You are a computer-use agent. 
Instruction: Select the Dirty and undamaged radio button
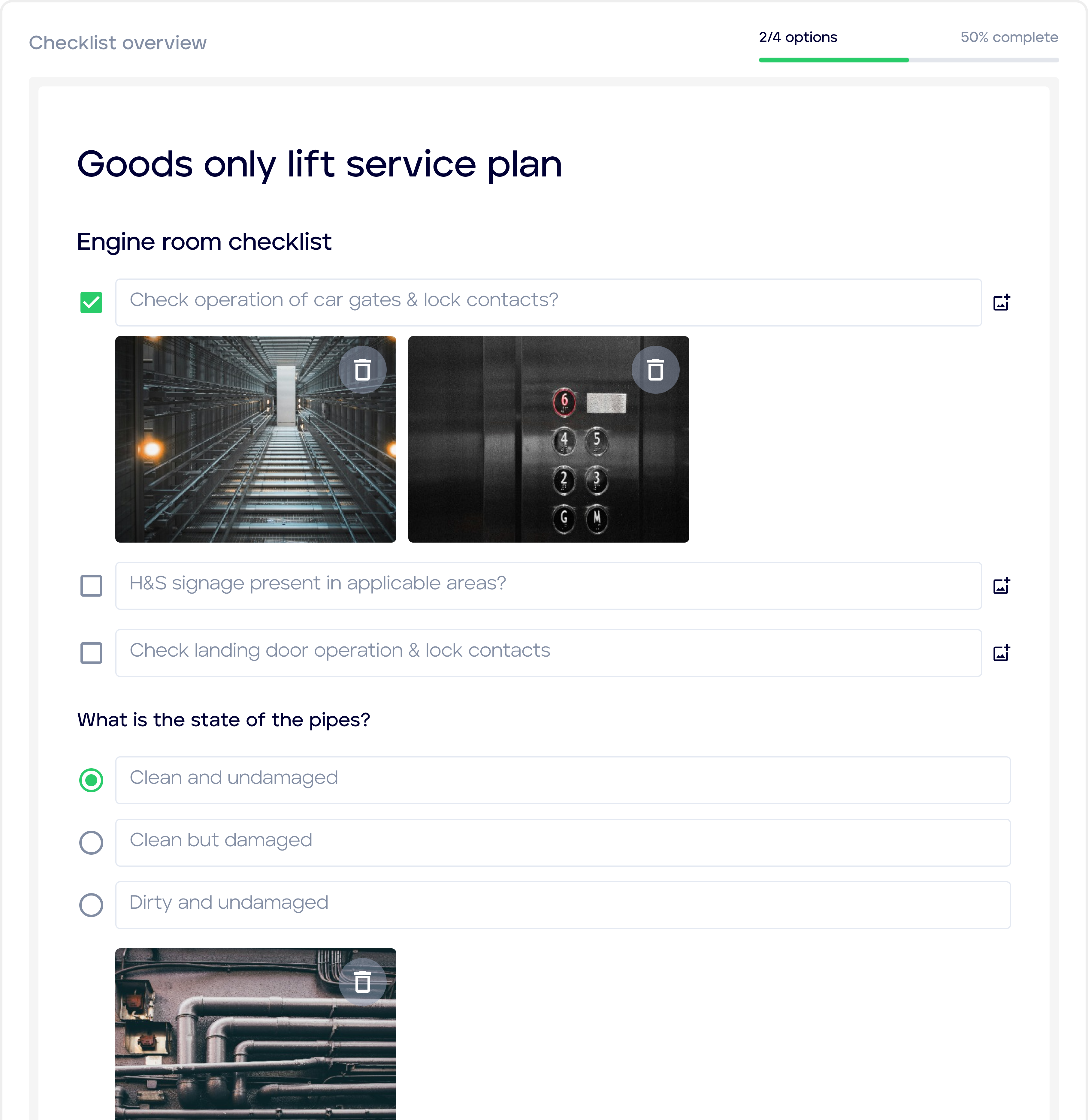(92, 905)
